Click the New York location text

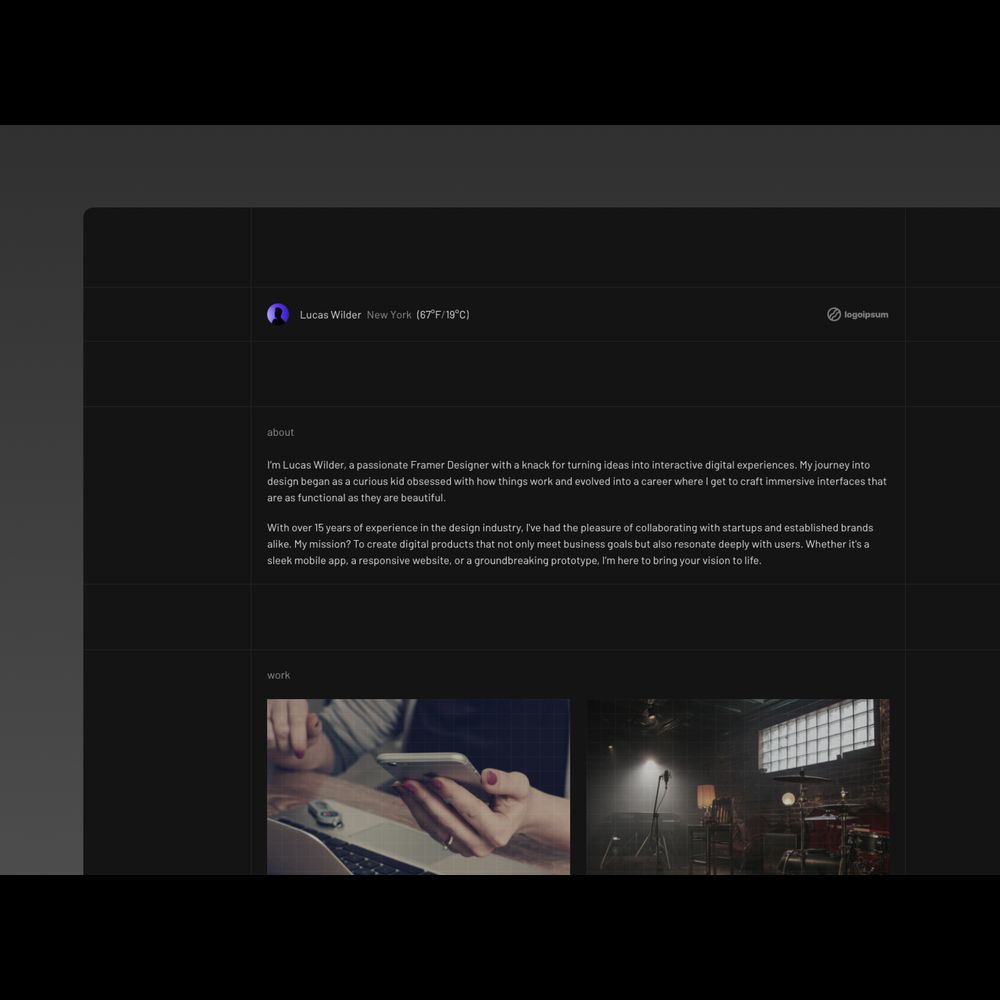[389, 315]
